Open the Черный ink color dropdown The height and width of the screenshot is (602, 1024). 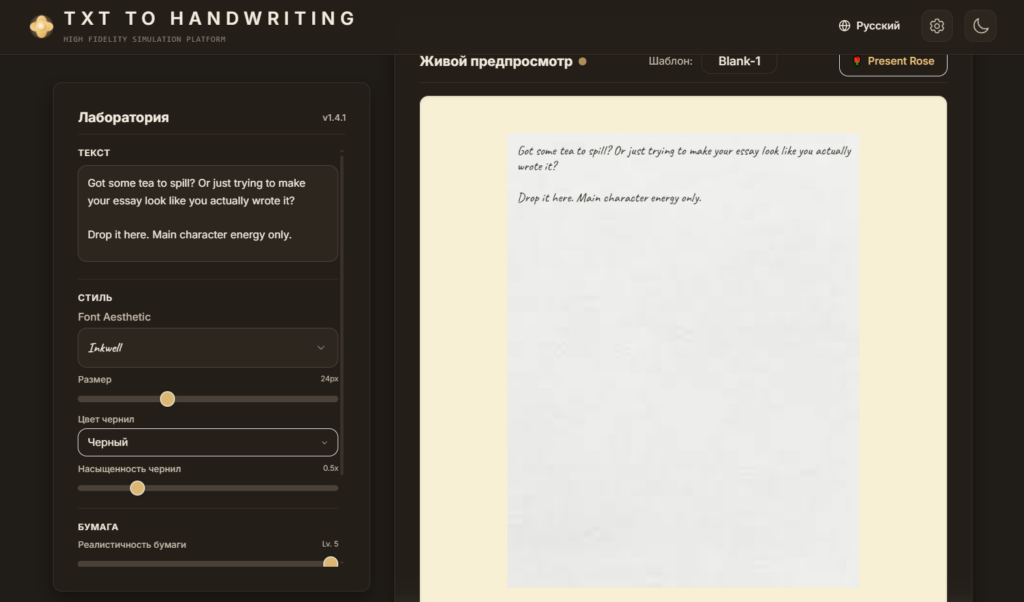208,442
